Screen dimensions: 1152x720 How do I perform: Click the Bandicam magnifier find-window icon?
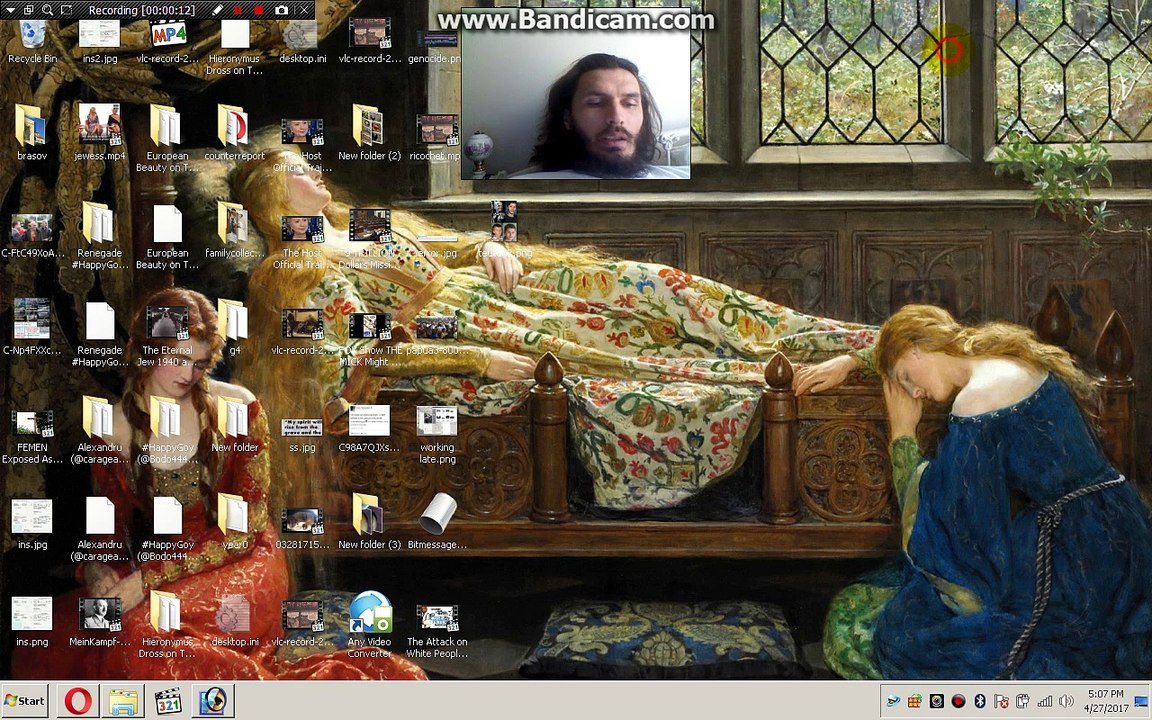pos(48,10)
